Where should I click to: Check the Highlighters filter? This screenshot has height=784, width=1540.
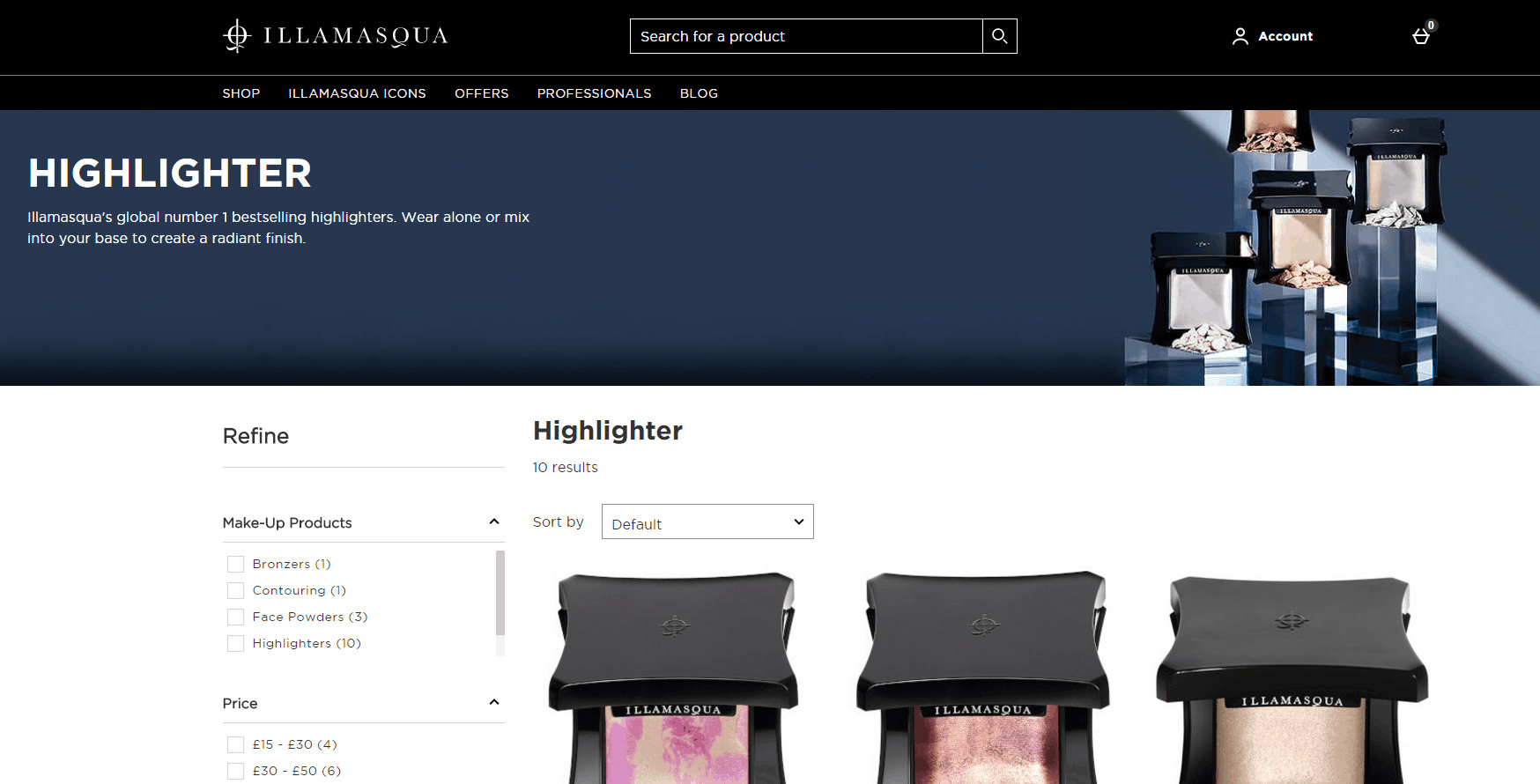[235, 643]
